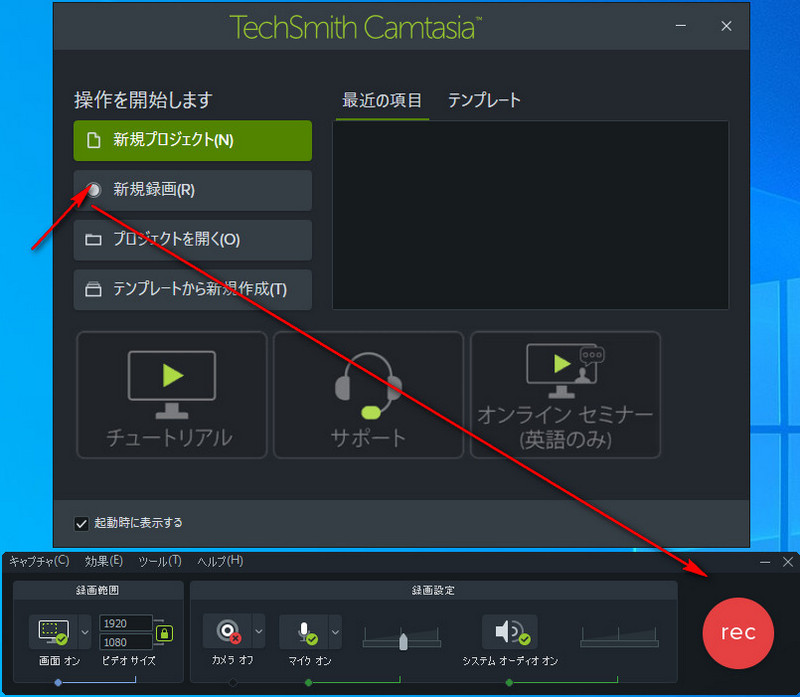Minimize the recorder toolbar window
This screenshot has width=800, height=697.
(x=765, y=562)
